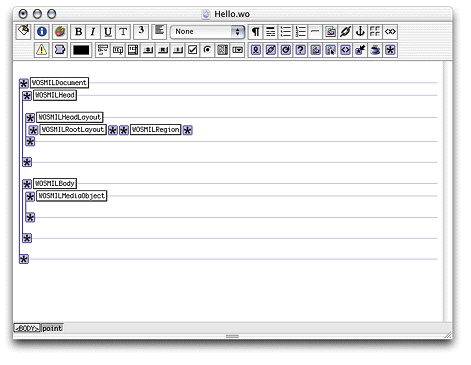The image size is (471, 365).
Task: Insert a browser list element
Action: click(x=222, y=50)
